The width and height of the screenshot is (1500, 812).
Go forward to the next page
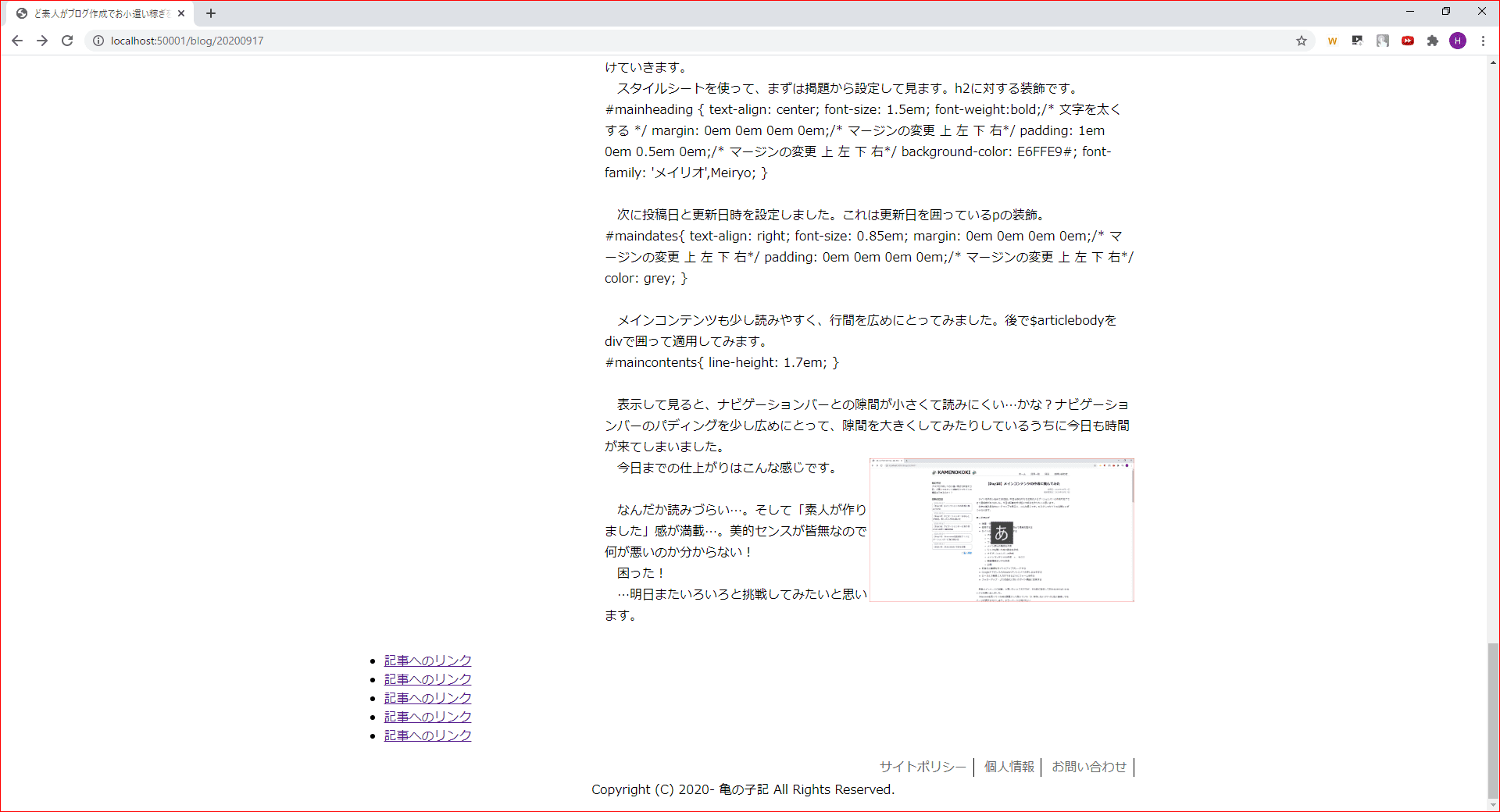click(x=42, y=41)
